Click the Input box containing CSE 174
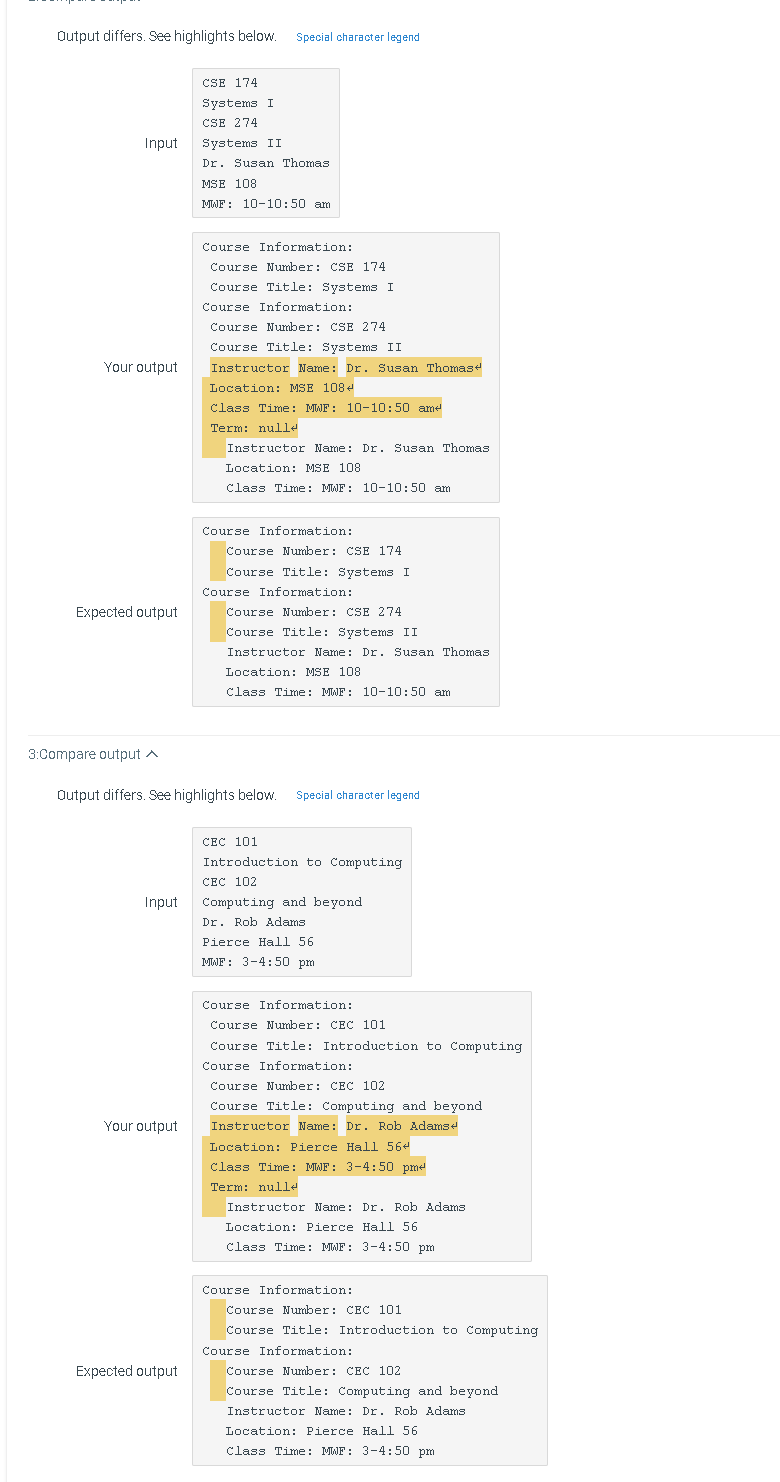The height and width of the screenshot is (1482, 780). point(264,143)
